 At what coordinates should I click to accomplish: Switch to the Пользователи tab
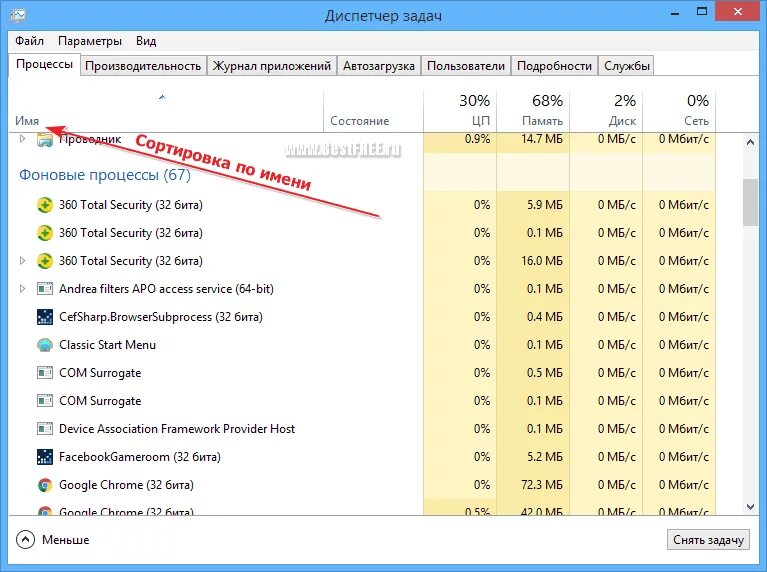pyautogui.click(x=466, y=66)
